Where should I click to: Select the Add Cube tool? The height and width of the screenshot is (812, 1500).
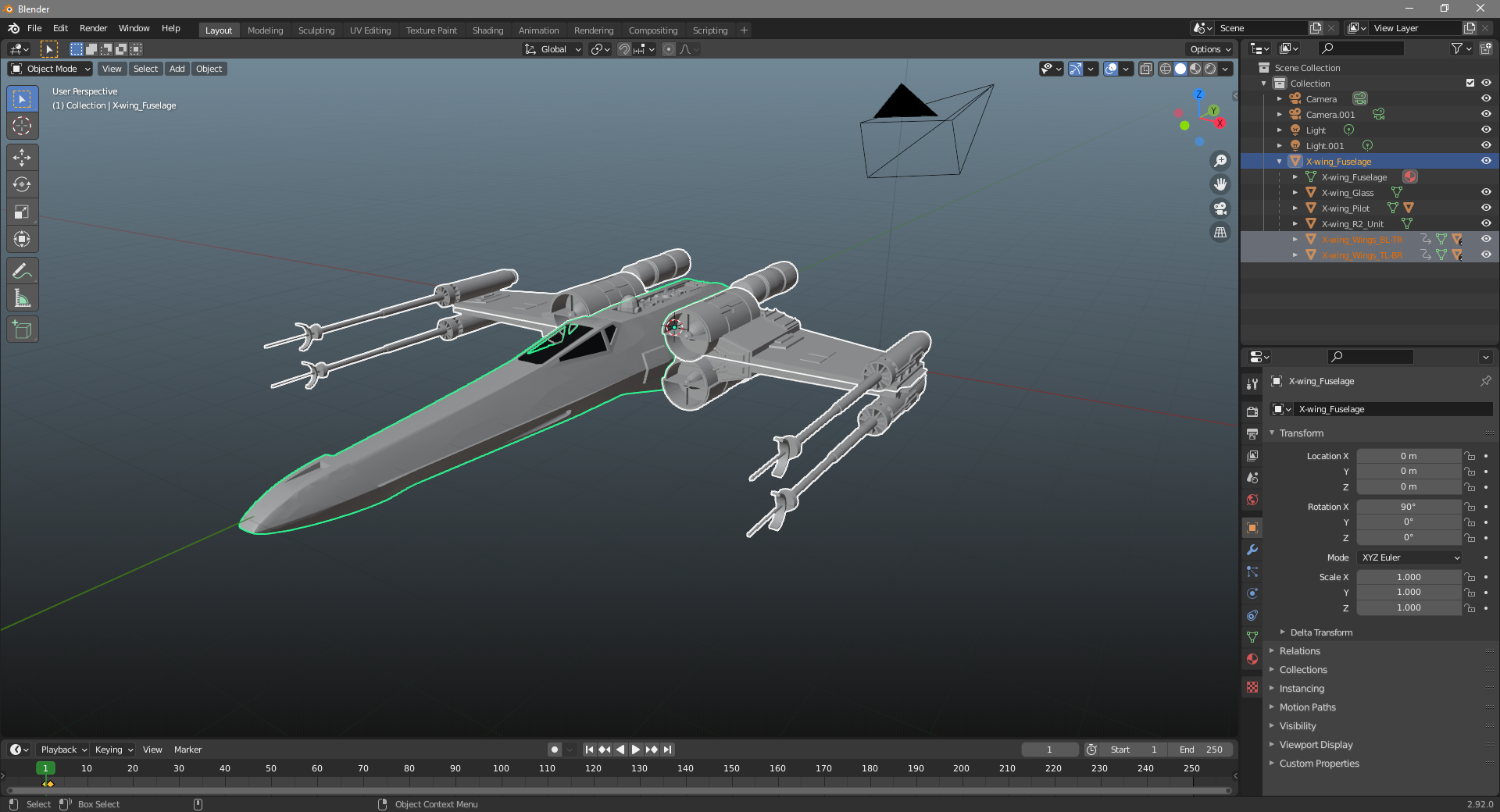pyautogui.click(x=22, y=329)
